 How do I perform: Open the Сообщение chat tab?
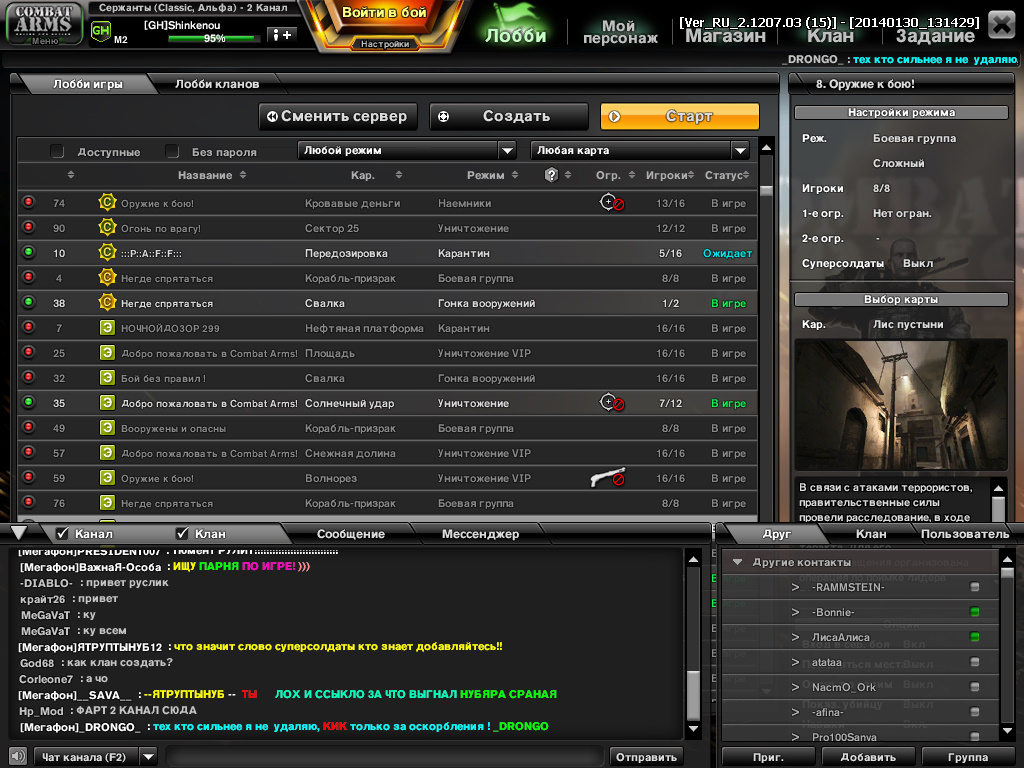(x=351, y=534)
